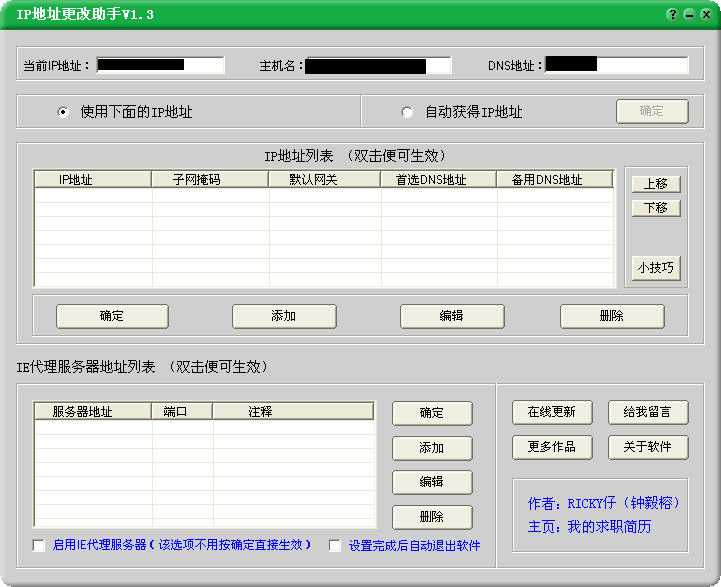Click 删除 below the IP address list
This screenshot has height=587, width=721.
pos(612,316)
